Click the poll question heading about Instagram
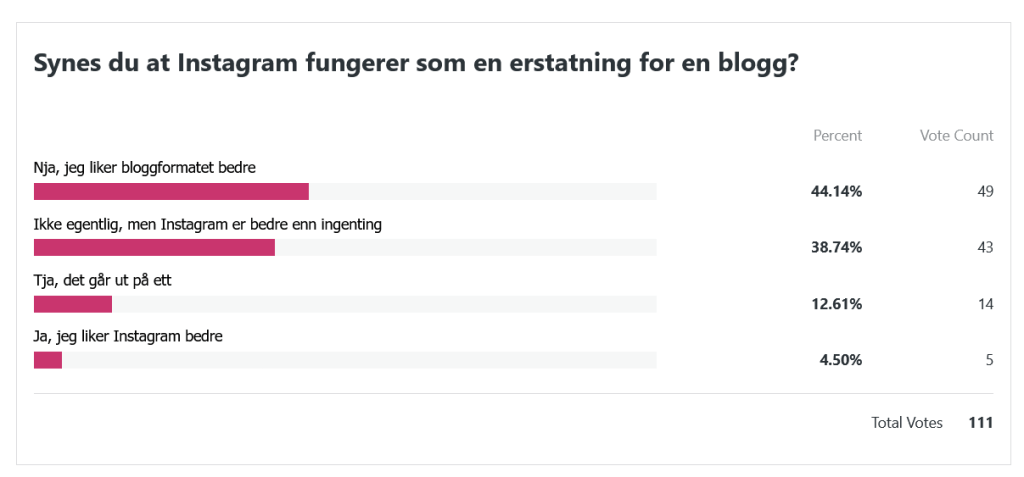This screenshot has height=477, width=1024. click(x=416, y=65)
